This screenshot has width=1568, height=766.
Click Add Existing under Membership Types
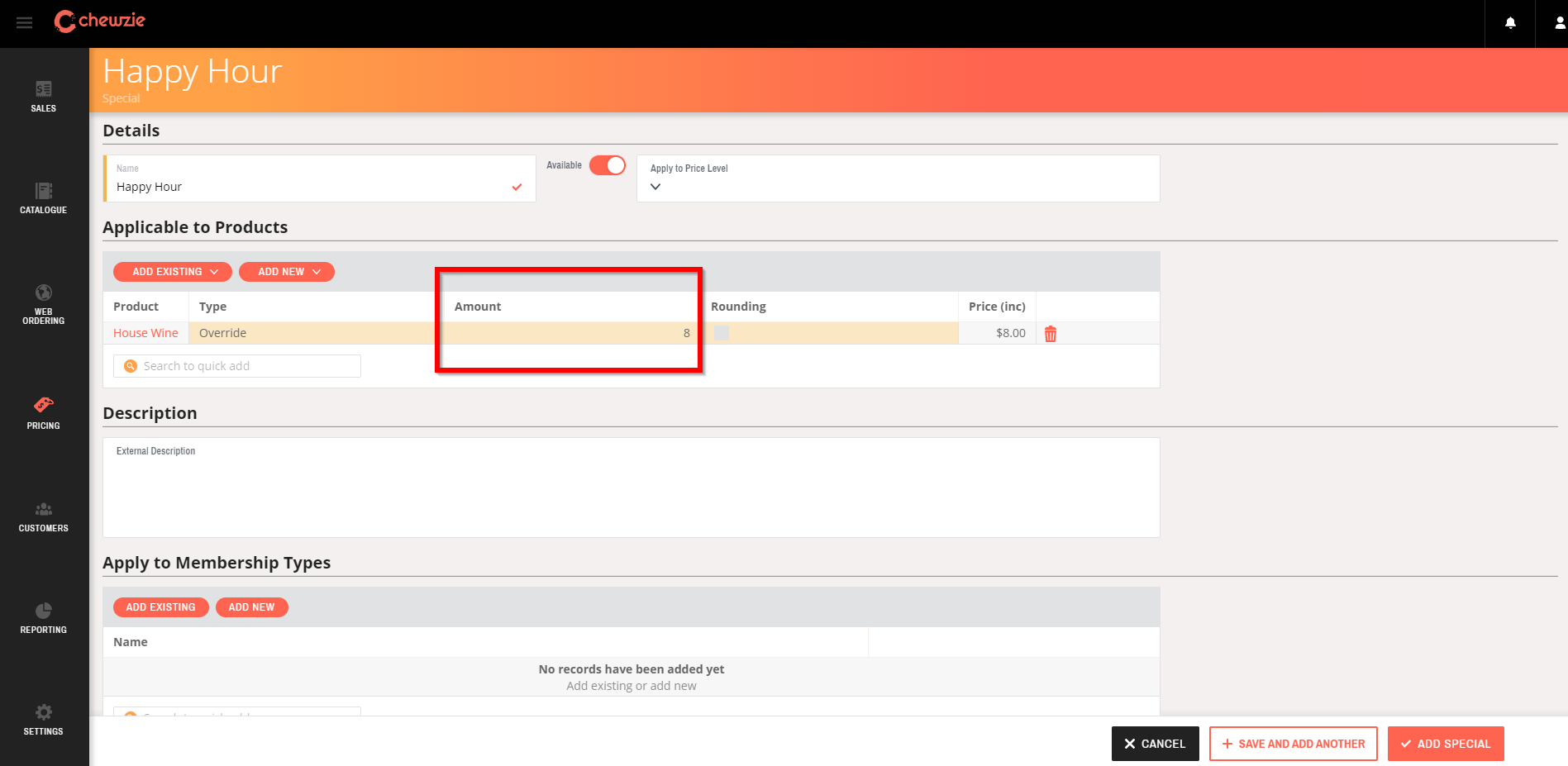161,607
